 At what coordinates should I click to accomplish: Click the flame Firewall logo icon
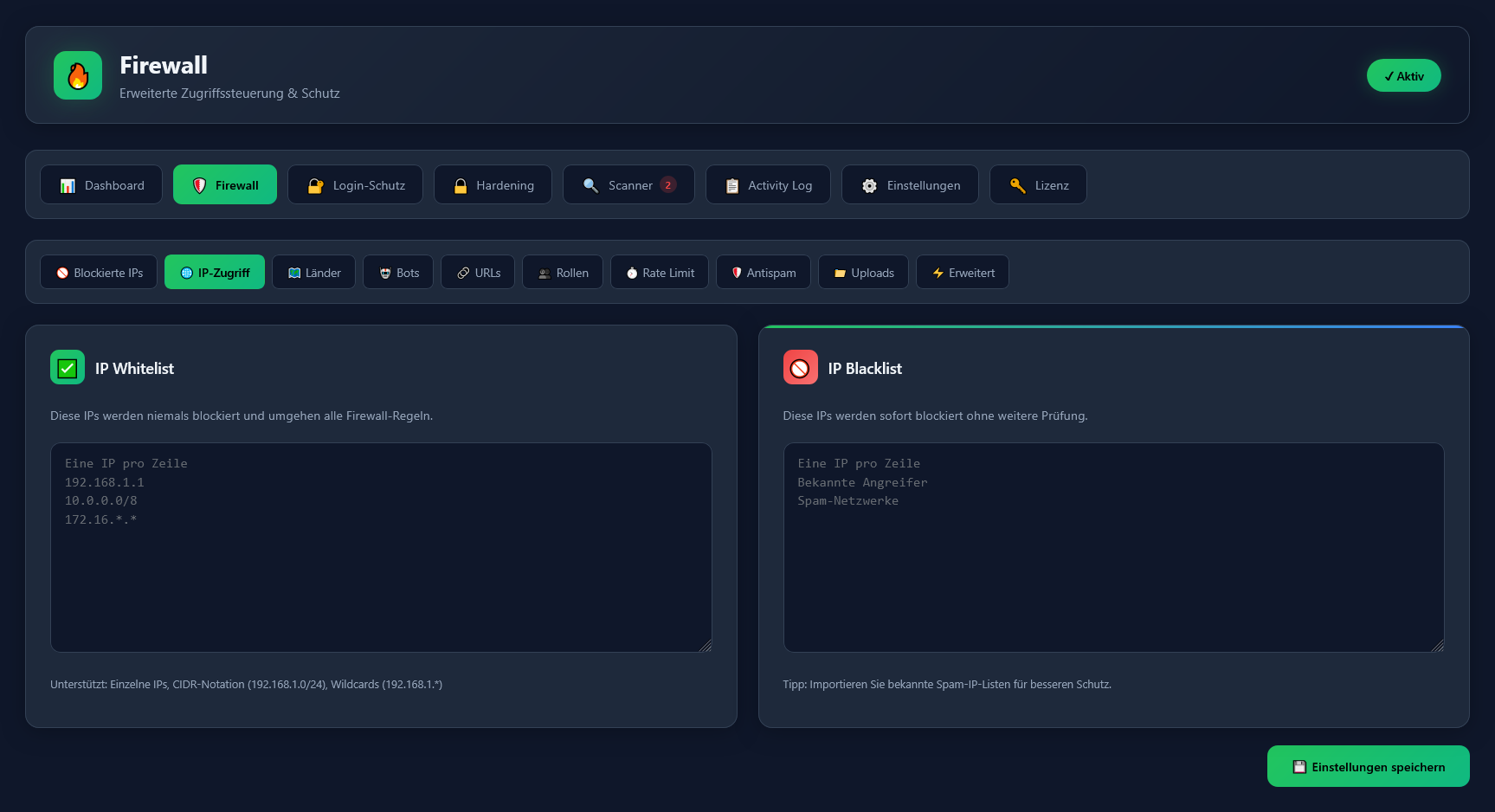(78, 75)
